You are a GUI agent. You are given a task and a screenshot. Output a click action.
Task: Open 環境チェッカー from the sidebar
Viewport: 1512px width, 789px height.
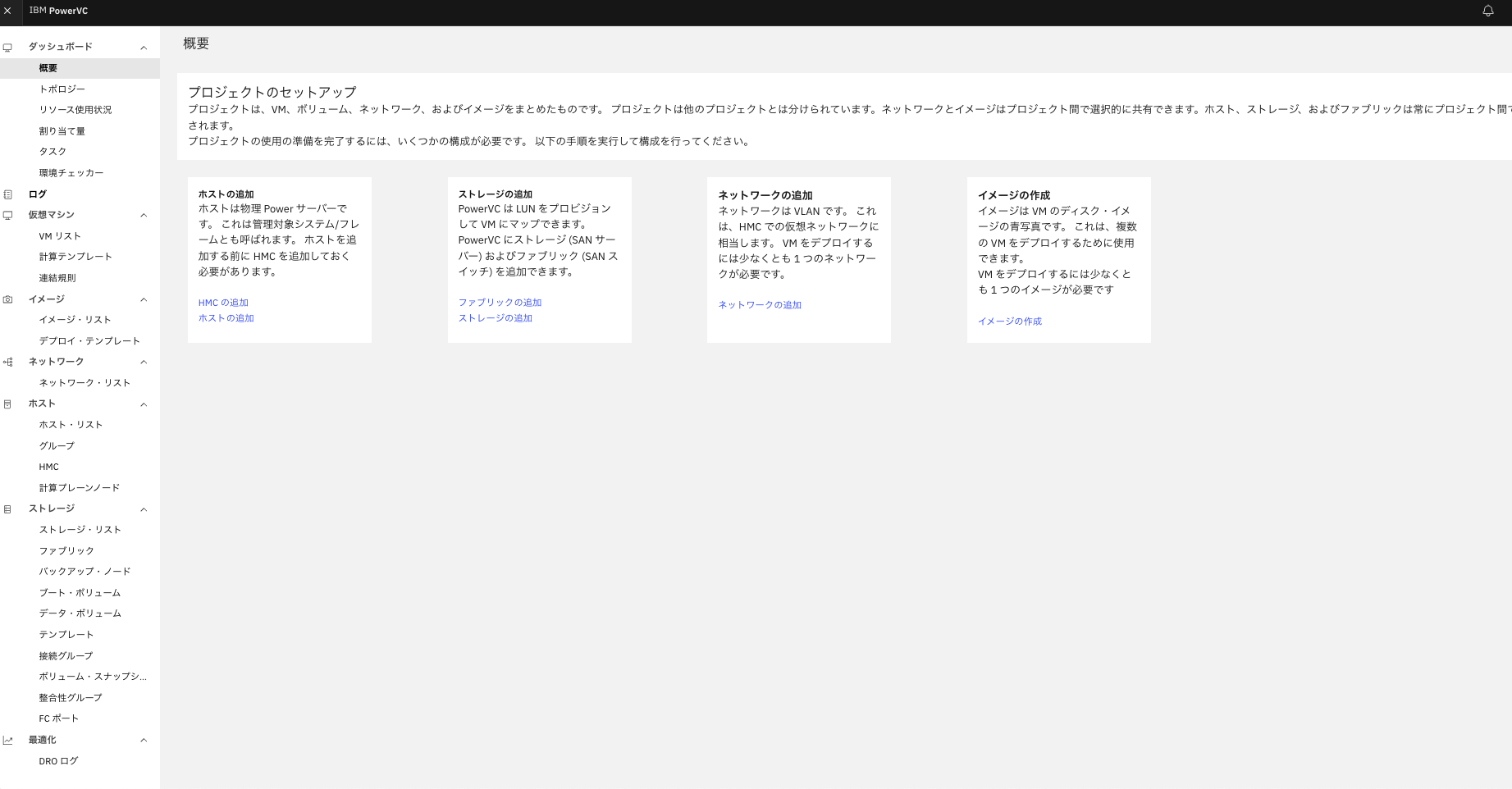(x=71, y=172)
